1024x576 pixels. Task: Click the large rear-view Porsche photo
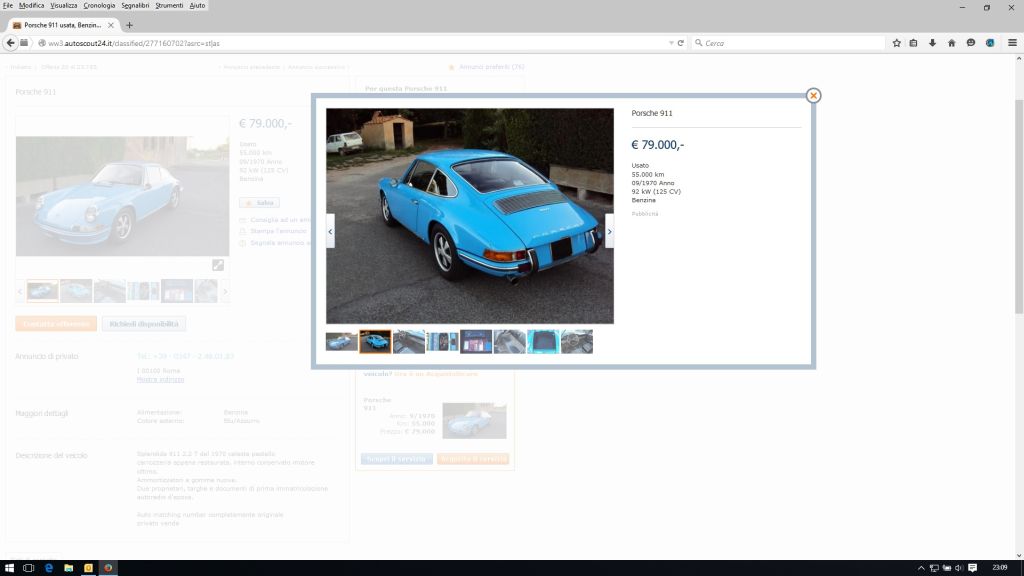coord(470,216)
